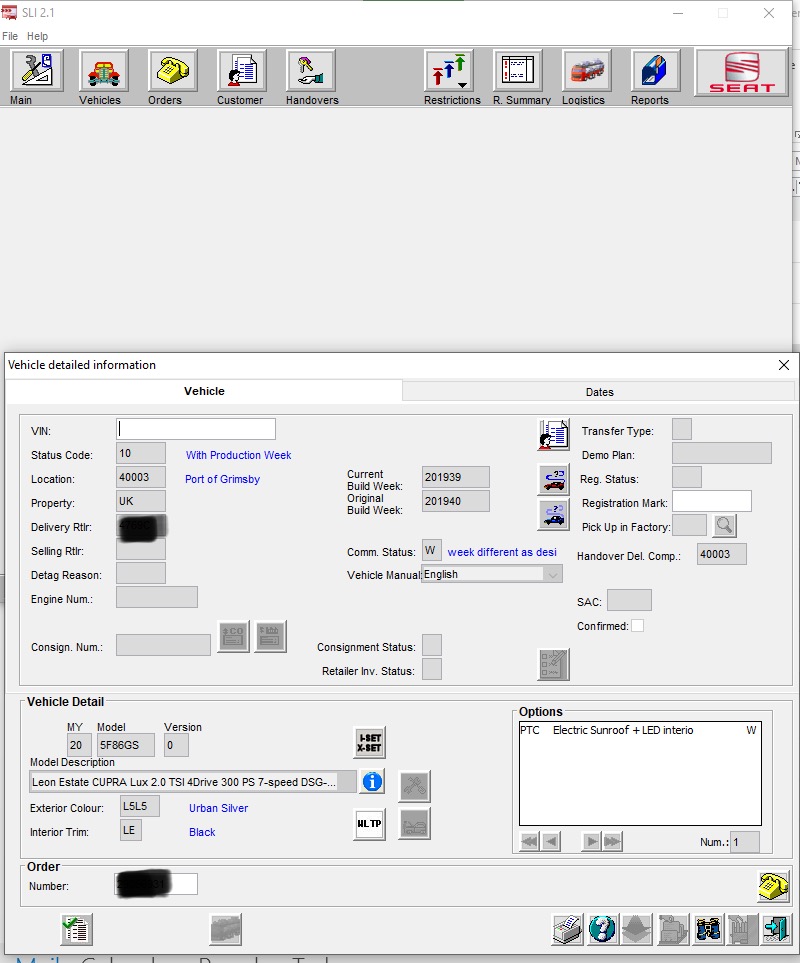The height and width of the screenshot is (963, 800).
Task: Jump to last option with double-right arrow
Action: tap(613, 841)
